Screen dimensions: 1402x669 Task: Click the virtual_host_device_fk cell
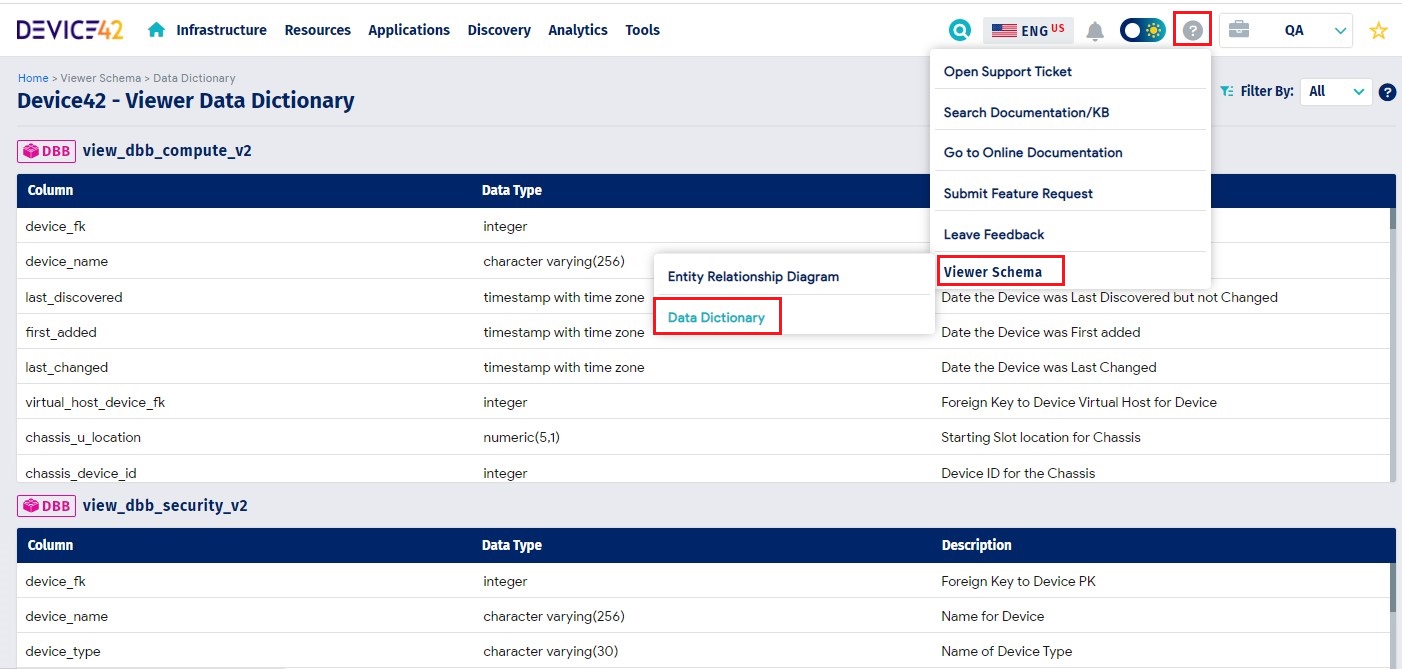(x=95, y=402)
